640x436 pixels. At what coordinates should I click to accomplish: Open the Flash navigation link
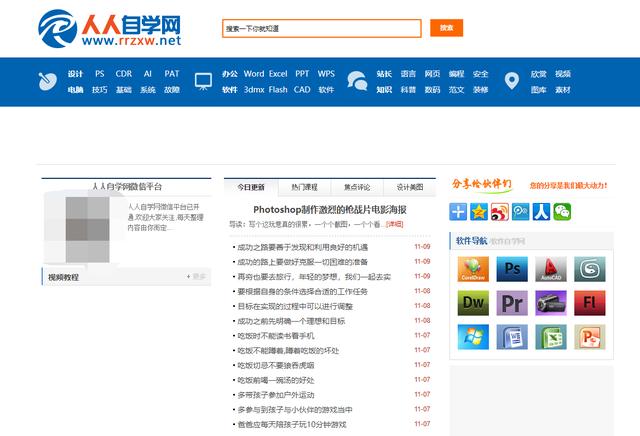[278, 90]
